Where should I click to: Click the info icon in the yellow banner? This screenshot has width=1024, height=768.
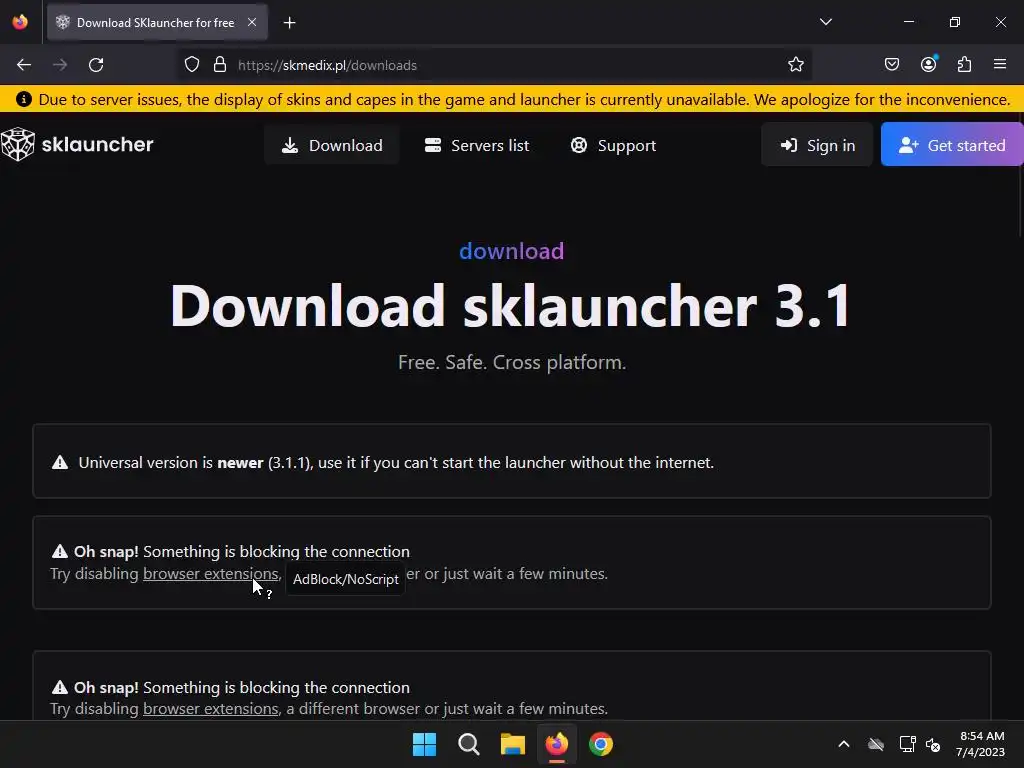coord(24,99)
